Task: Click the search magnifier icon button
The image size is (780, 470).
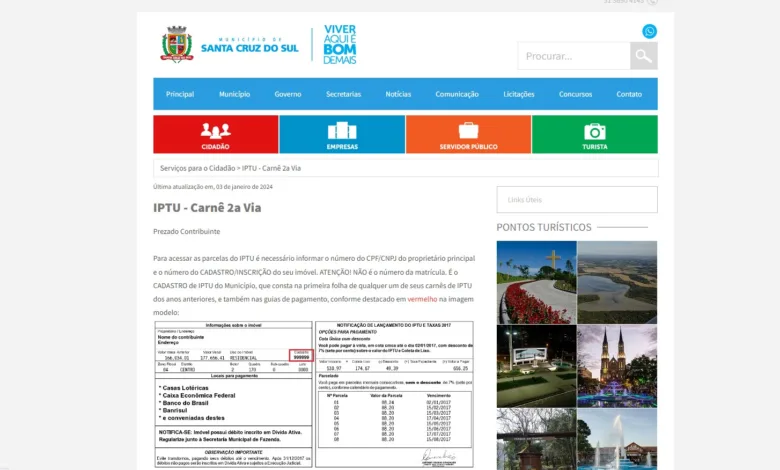Action: tap(644, 56)
